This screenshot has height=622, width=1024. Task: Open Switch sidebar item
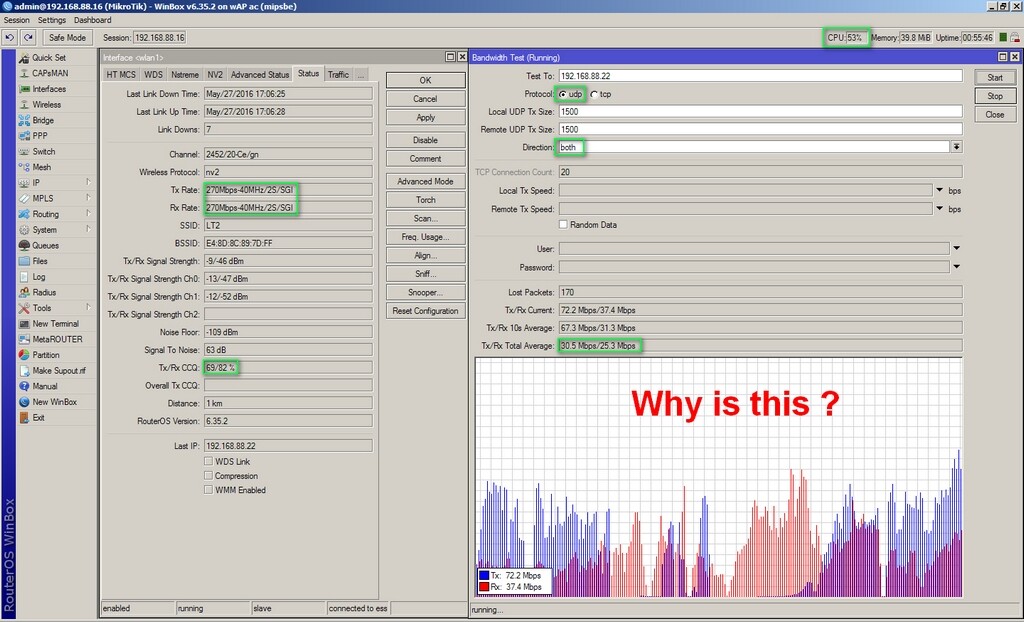(x=44, y=152)
